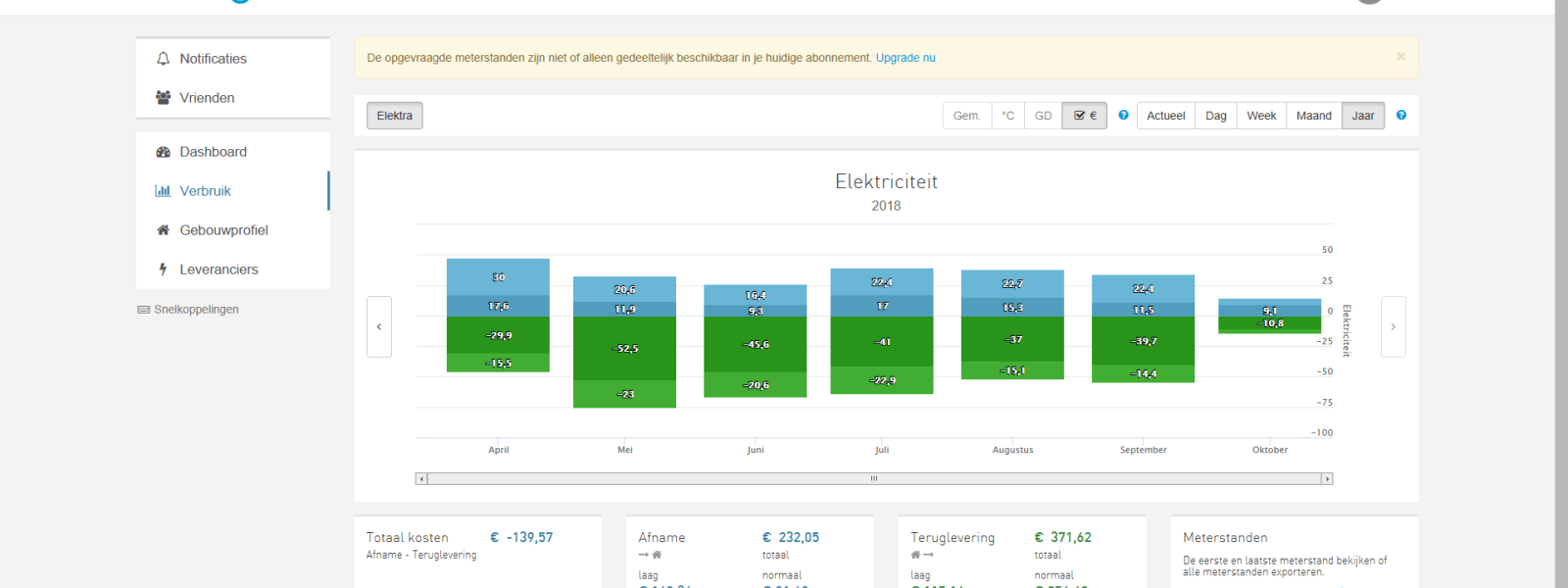
Task: Click the chart's horizontal scrollbar handle
Action: 873,479
